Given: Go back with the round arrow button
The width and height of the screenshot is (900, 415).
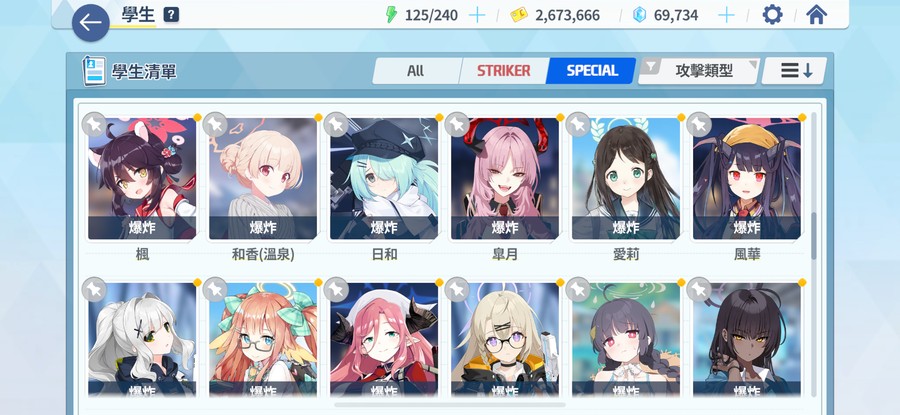Looking at the screenshot, I should point(91,23).
